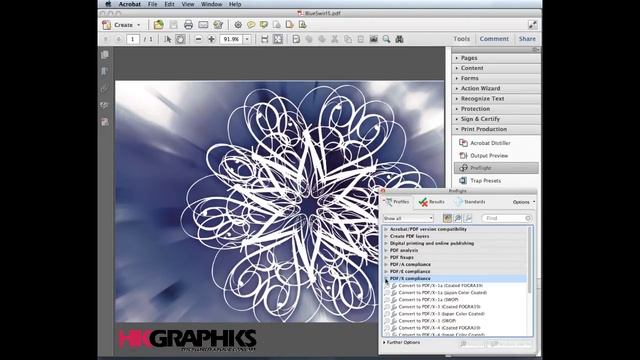The width and height of the screenshot is (640, 360).
Task: Expand PDF analysis profile group
Action: pos(386,250)
